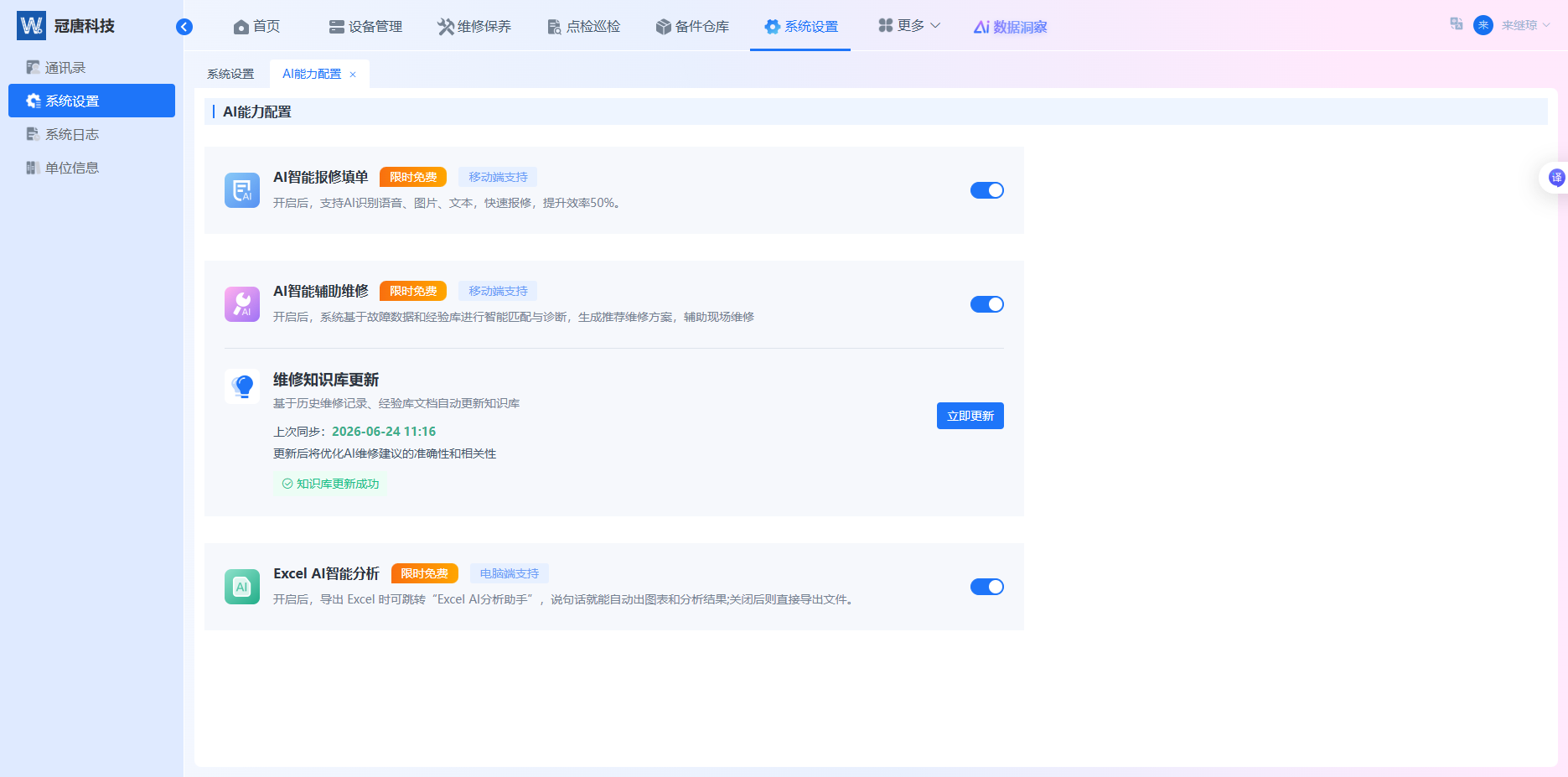The height and width of the screenshot is (777, 1568).
Task: Open Ai 数据洞察
Action: [x=1010, y=27]
